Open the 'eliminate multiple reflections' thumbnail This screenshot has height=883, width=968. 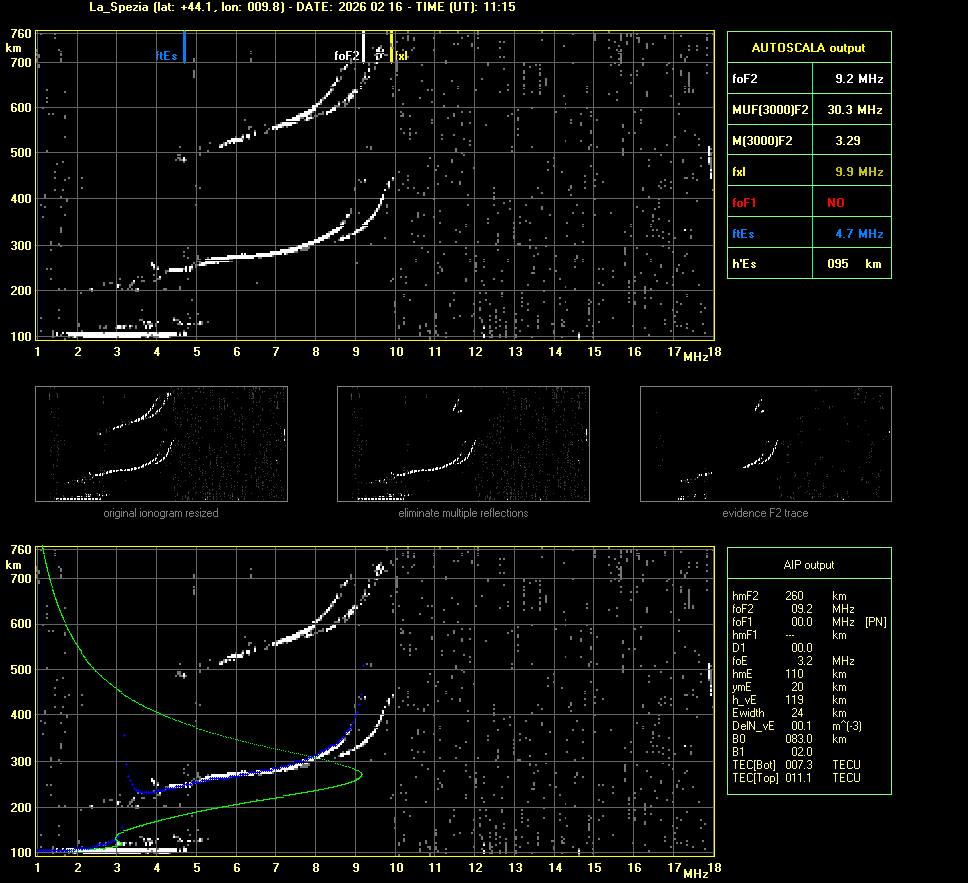coord(463,444)
